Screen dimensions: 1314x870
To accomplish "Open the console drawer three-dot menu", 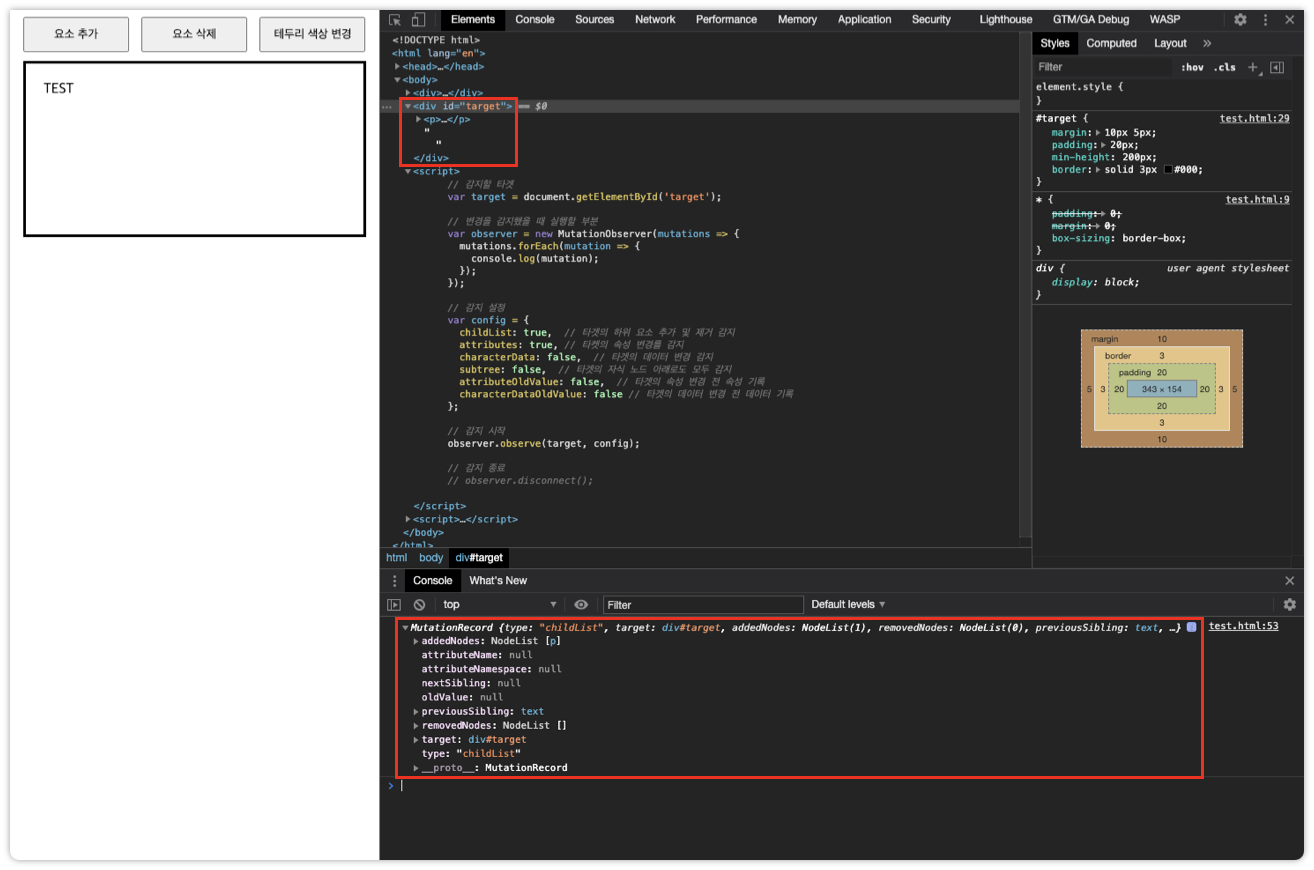I will coord(394,580).
